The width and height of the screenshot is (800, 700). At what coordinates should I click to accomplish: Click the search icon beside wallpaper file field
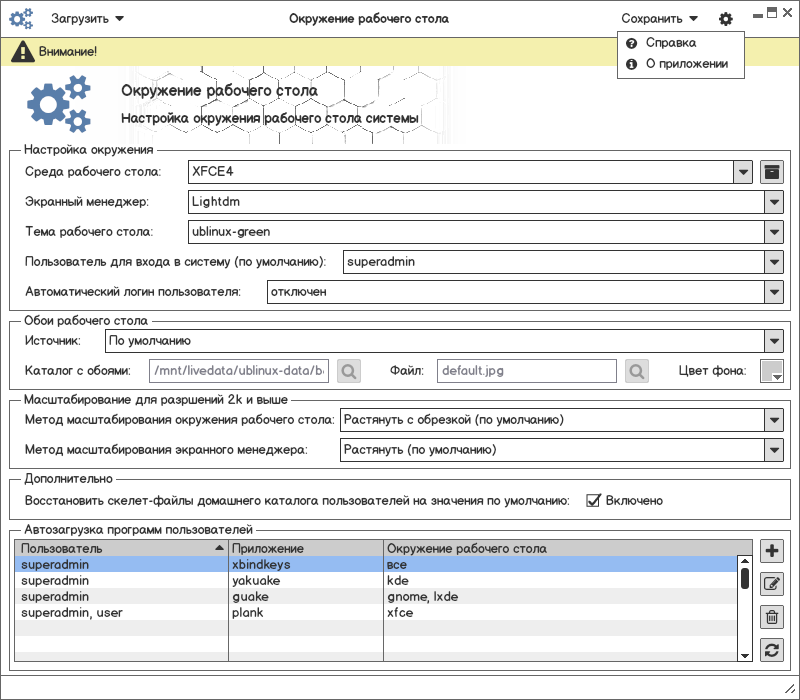coord(637,371)
